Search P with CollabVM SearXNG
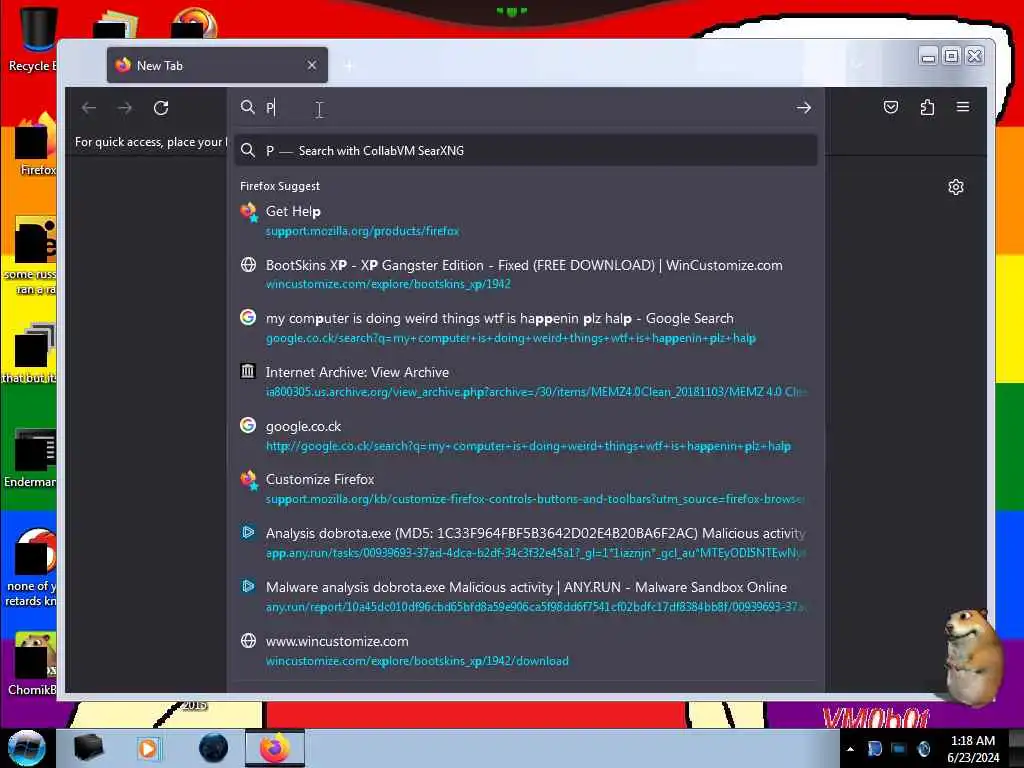 (x=526, y=151)
